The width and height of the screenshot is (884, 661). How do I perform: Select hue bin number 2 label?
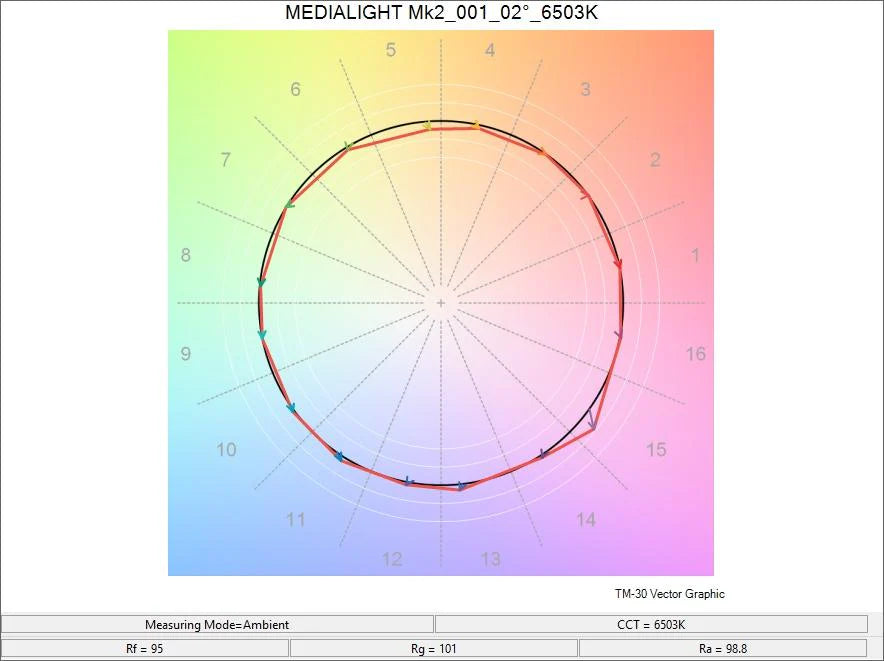tap(655, 160)
